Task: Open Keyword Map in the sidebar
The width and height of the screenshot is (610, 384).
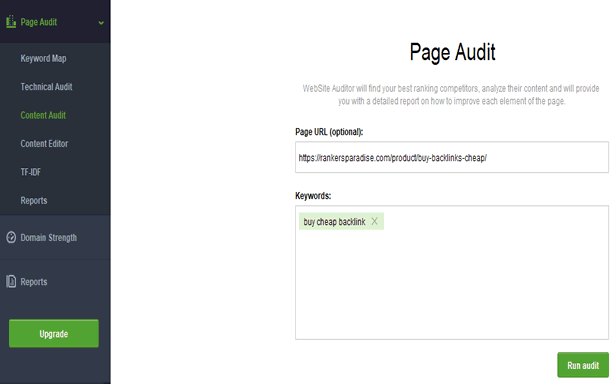Action: [x=44, y=58]
